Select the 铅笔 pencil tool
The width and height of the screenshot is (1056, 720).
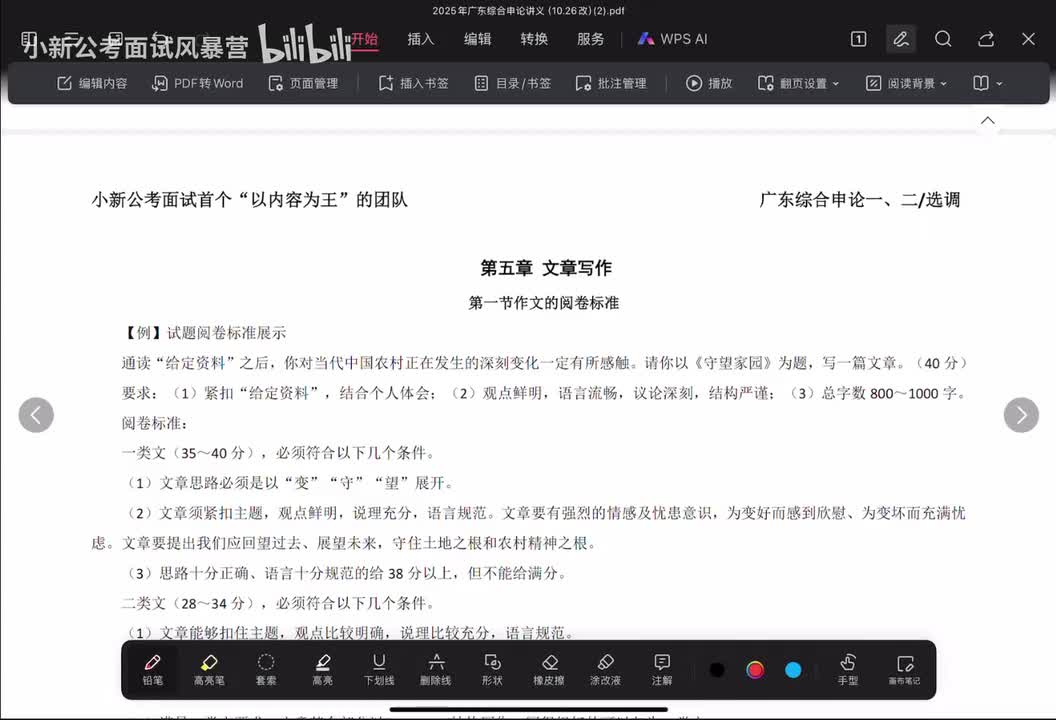(x=152, y=669)
